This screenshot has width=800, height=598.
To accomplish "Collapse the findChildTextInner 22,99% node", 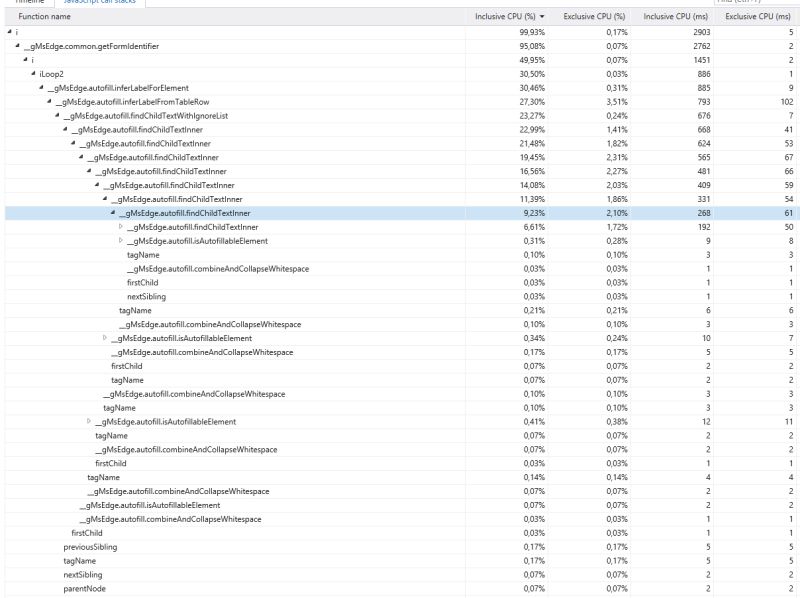I will [x=65, y=129].
